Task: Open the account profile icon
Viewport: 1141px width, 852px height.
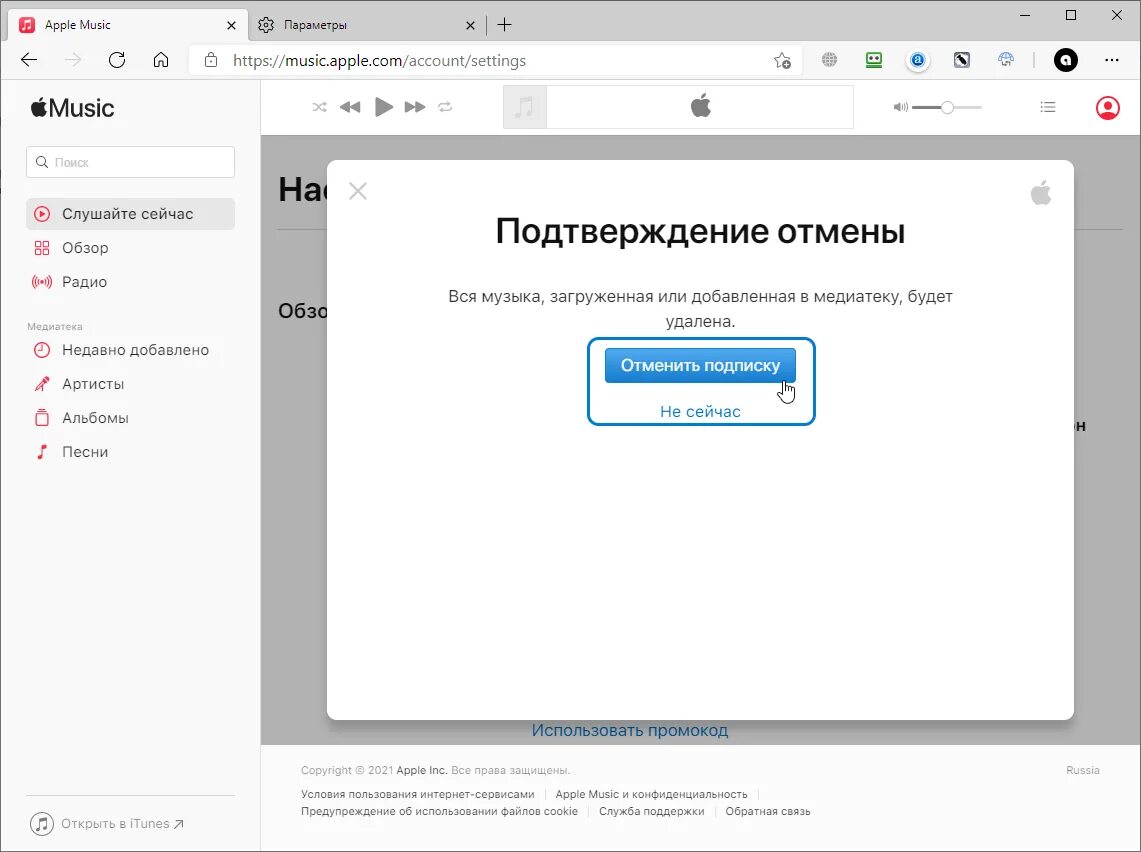Action: click(x=1108, y=108)
